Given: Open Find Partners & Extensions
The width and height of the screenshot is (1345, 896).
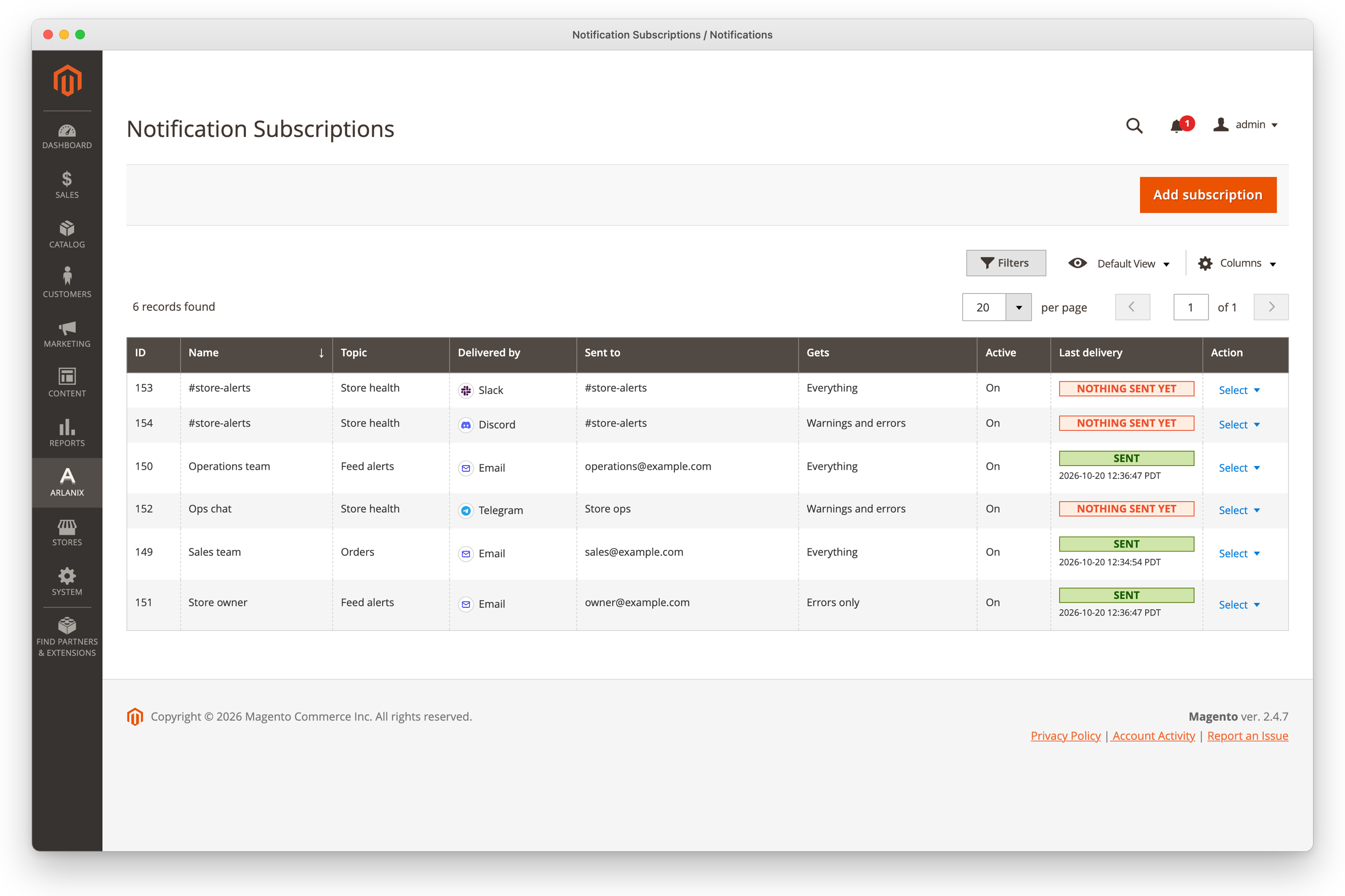Looking at the screenshot, I should tap(67, 637).
